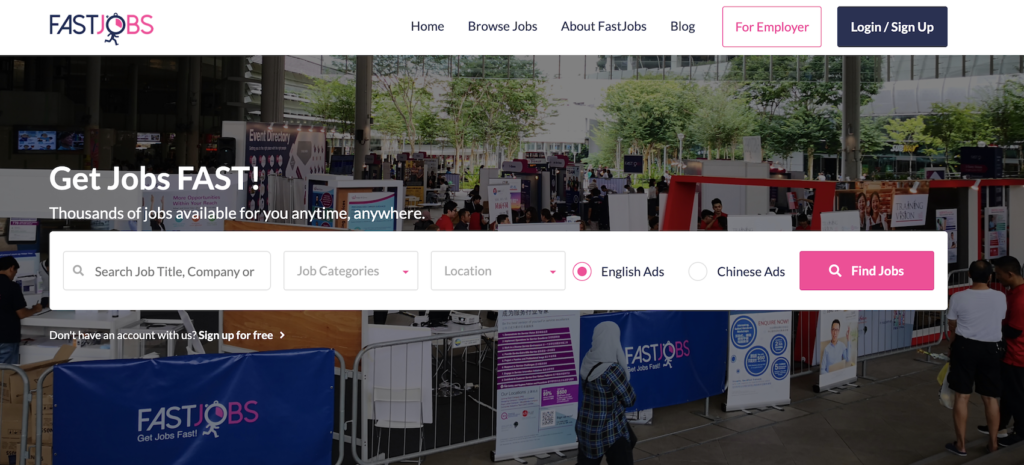
Task: Open the Job Categories dropdown
Action: click(351, 270)
